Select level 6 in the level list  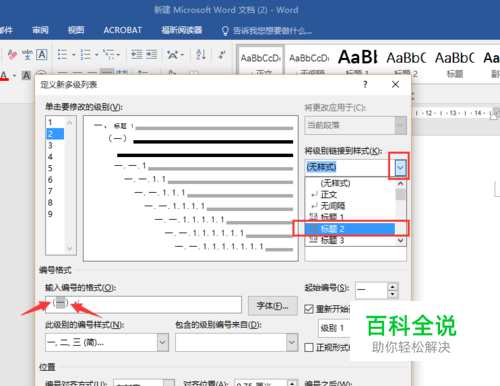[55, 180]
